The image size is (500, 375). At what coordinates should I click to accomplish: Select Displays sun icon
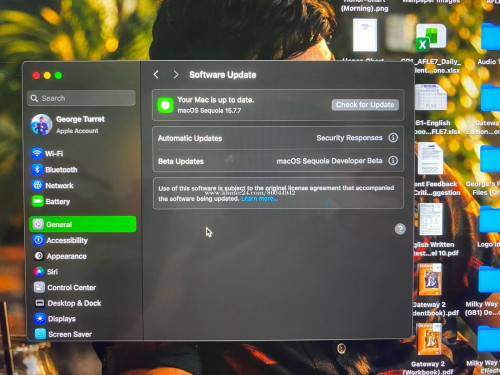pos(40,319)
